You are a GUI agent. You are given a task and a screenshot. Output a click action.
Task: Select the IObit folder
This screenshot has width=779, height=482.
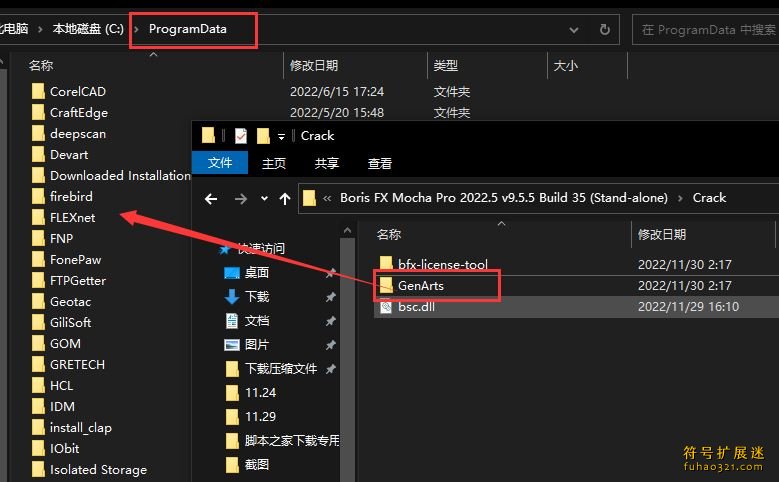click(55, 449)
